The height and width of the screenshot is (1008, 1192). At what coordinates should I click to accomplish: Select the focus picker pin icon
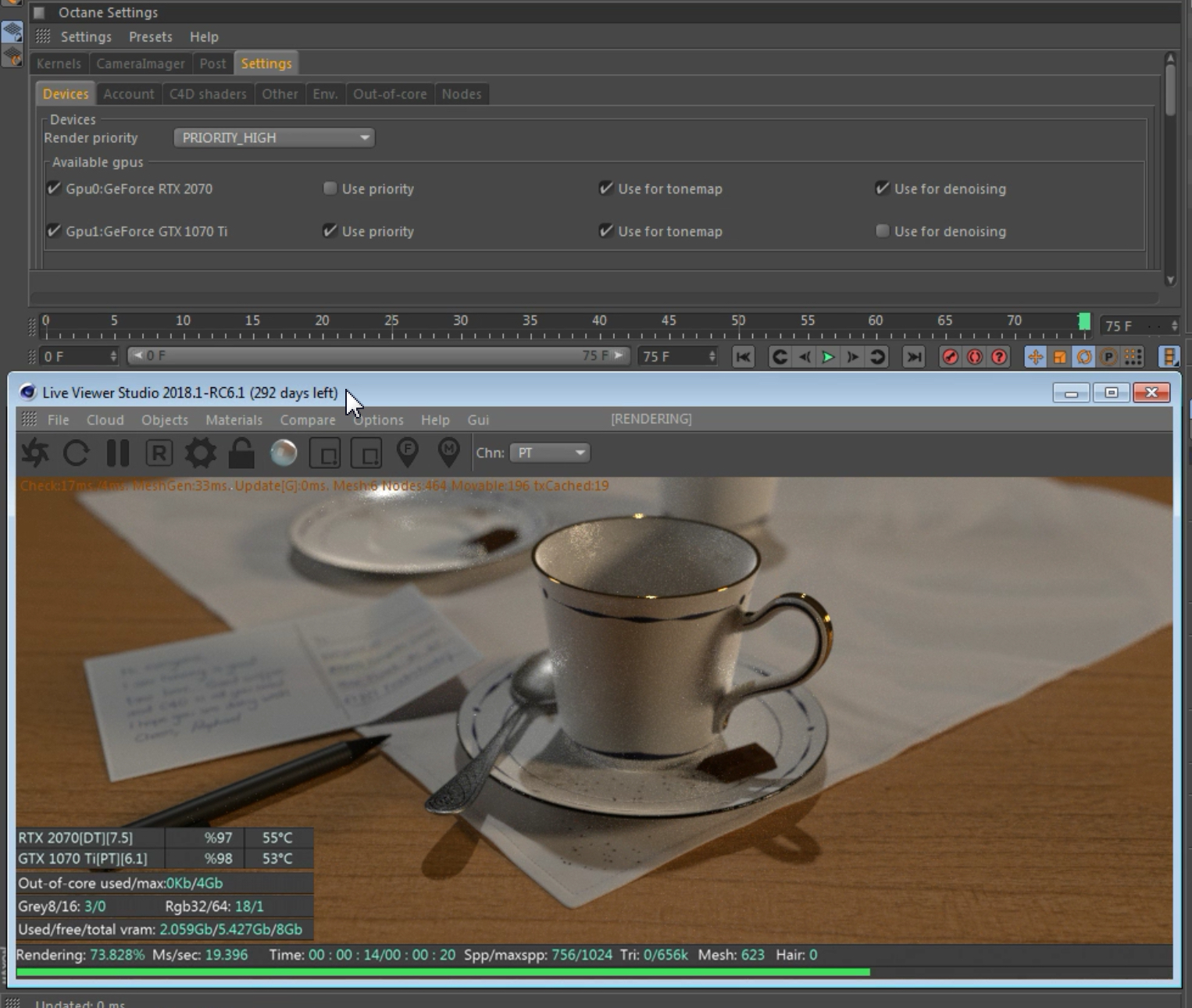pos(408,452)
